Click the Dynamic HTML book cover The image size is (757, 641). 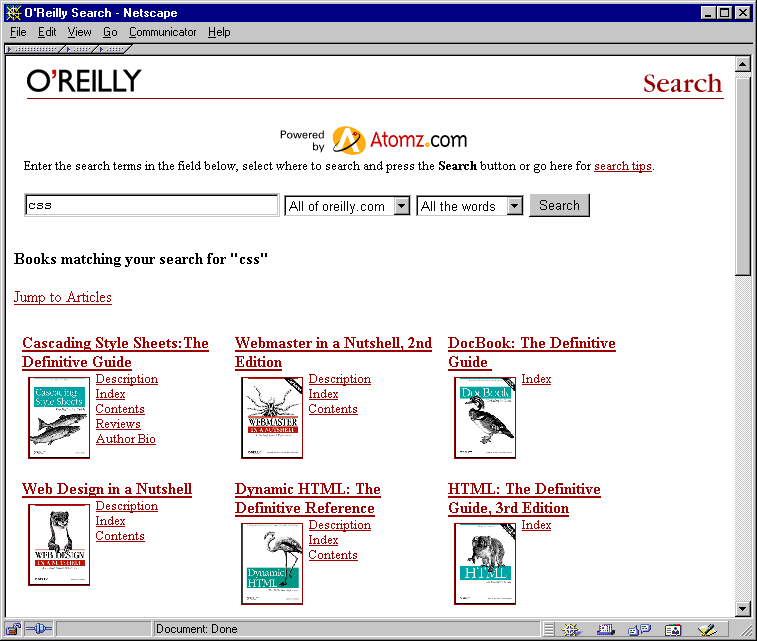click(272, 564)
